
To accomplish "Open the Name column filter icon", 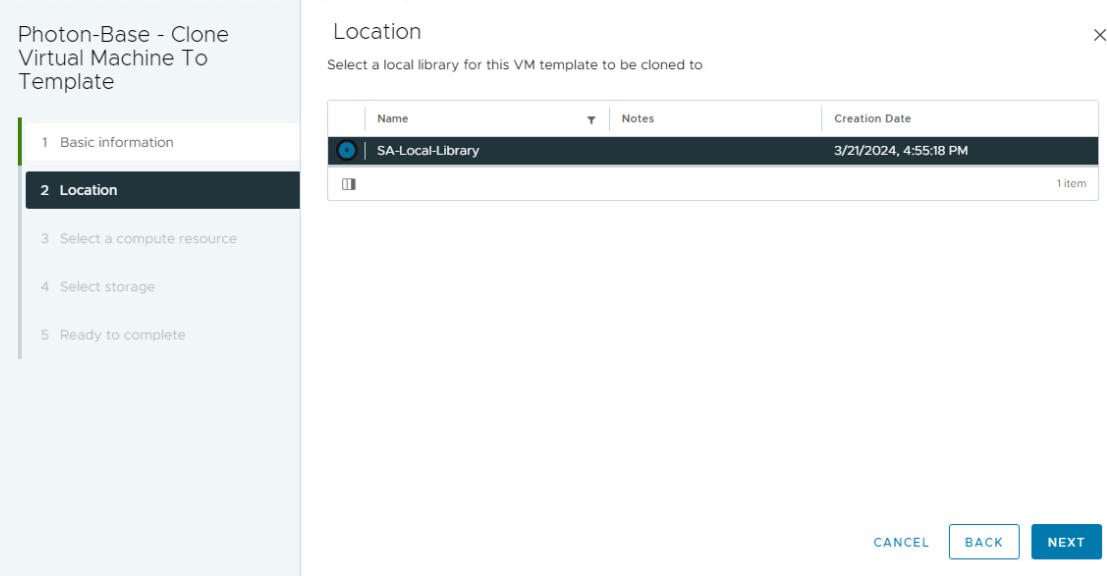I will point(591,119).
